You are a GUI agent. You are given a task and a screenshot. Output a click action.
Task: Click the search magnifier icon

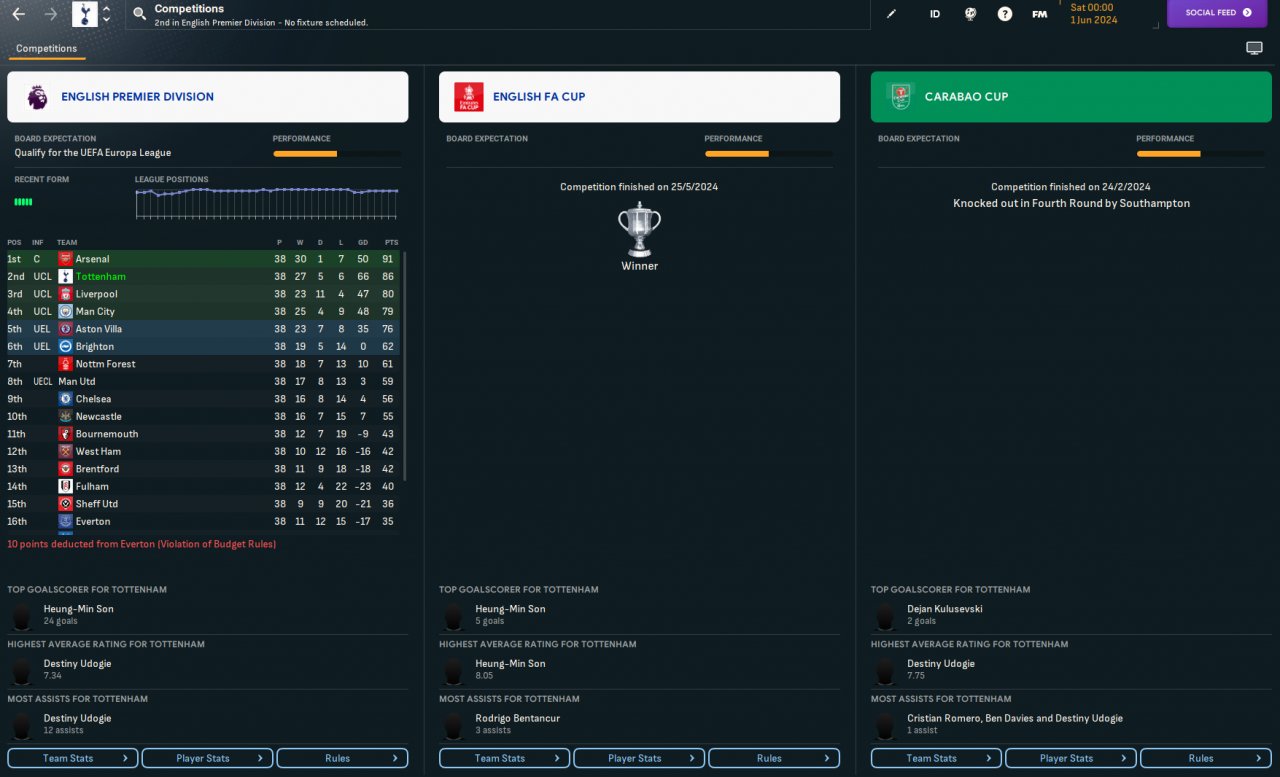coord(140,14)
